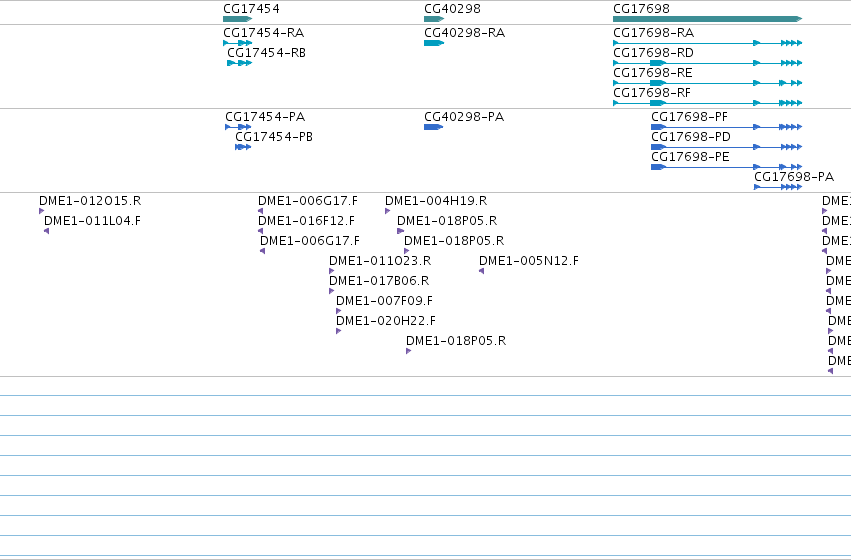Pick BAC end DME1-020H22.F
This screenshot has width=851, height=560.
pos(339,331)
